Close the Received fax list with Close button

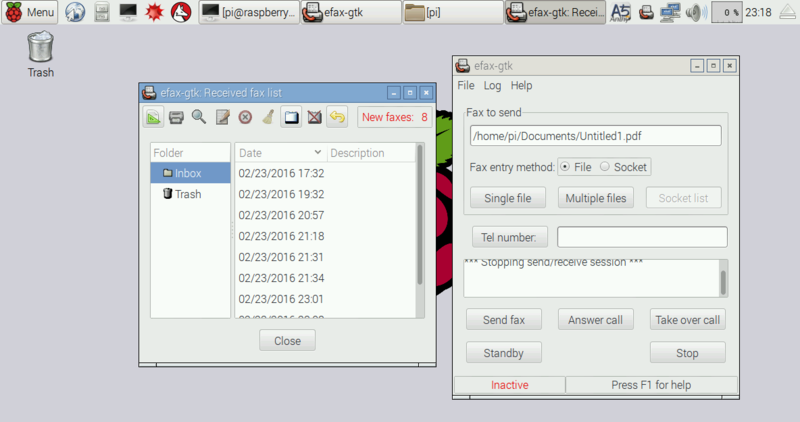tap(287, 341)
